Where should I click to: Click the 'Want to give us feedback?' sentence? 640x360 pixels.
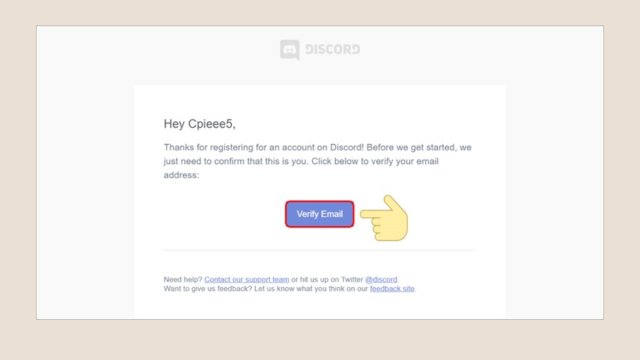point(208,289)
